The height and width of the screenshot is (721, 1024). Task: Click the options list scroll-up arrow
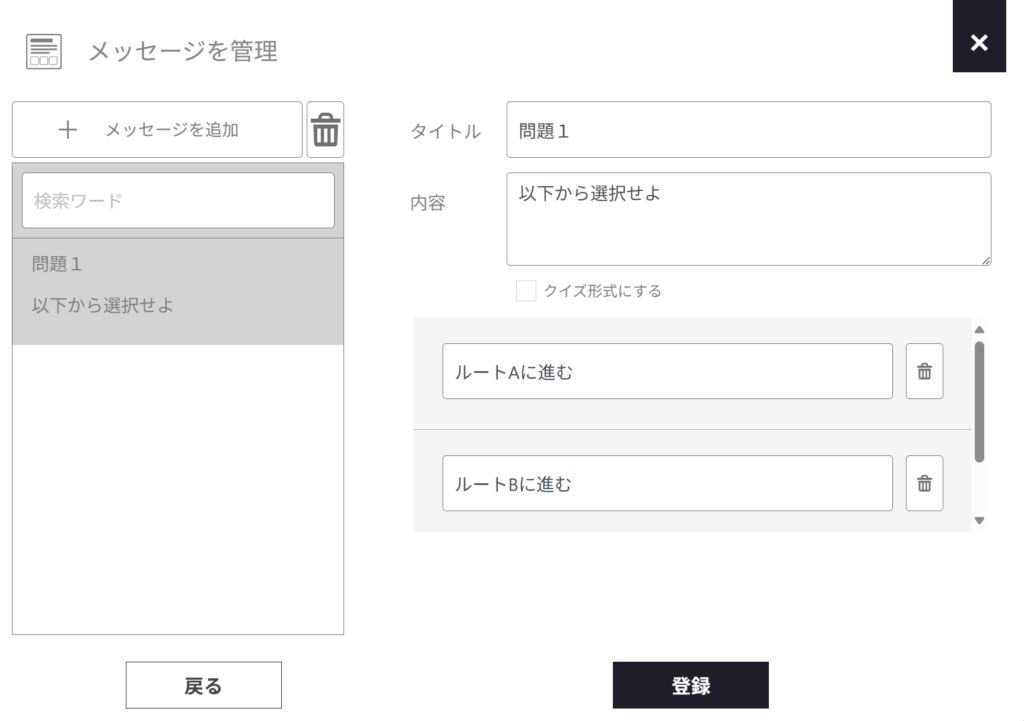pyautogui.click(x=979, y=330)
